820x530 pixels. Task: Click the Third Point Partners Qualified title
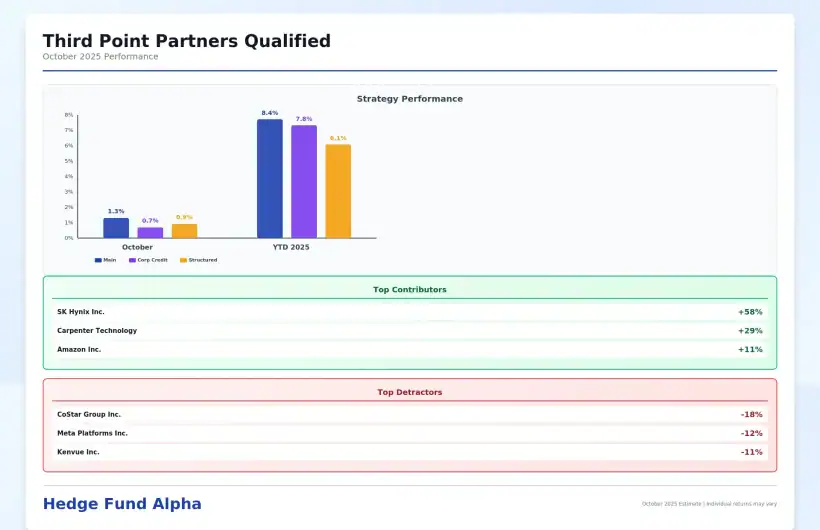pos(186,41)
